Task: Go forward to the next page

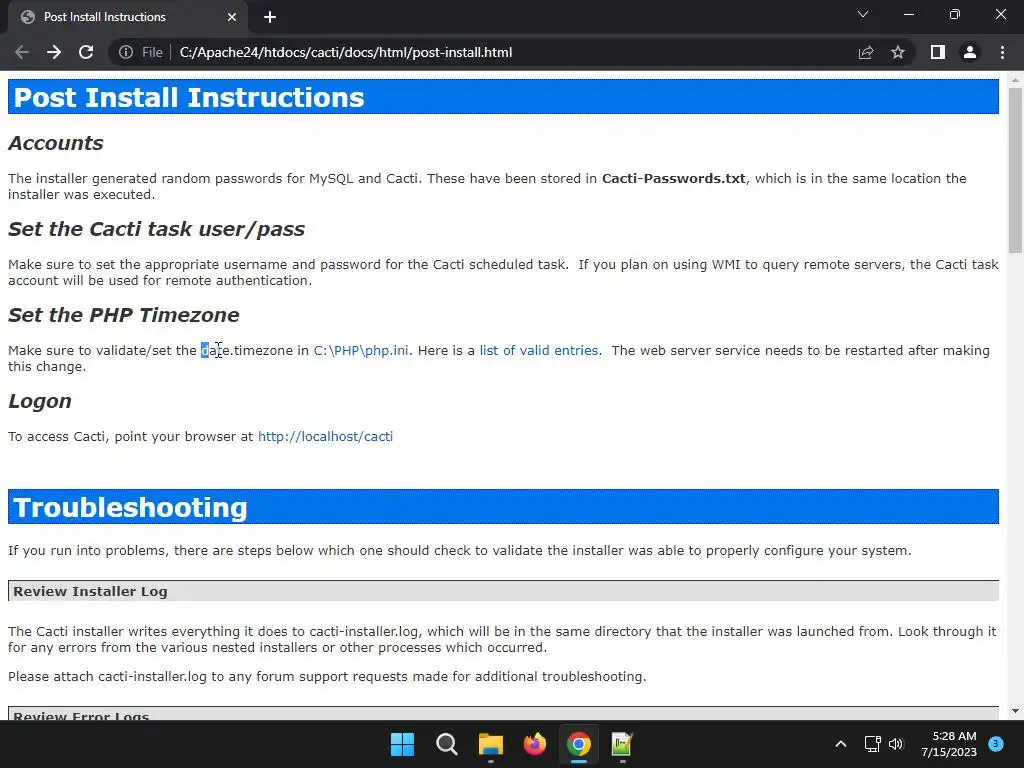Action: point(54,52)
